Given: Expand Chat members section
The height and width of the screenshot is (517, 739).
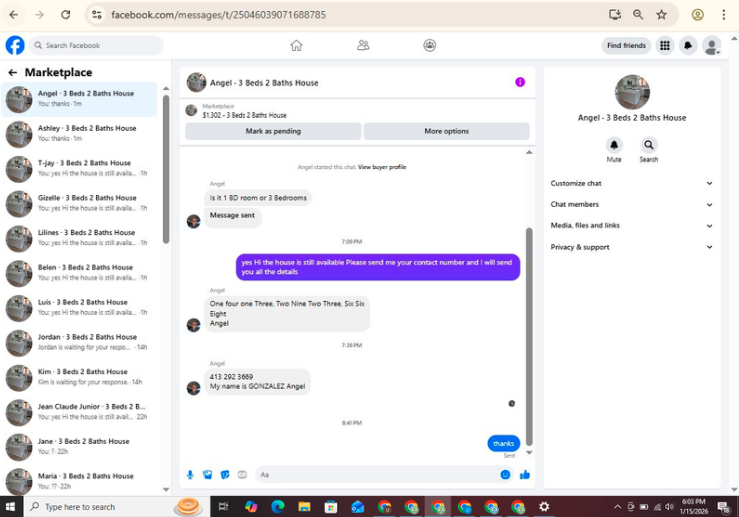Looking at the screenshot, I should click(632, 205).
